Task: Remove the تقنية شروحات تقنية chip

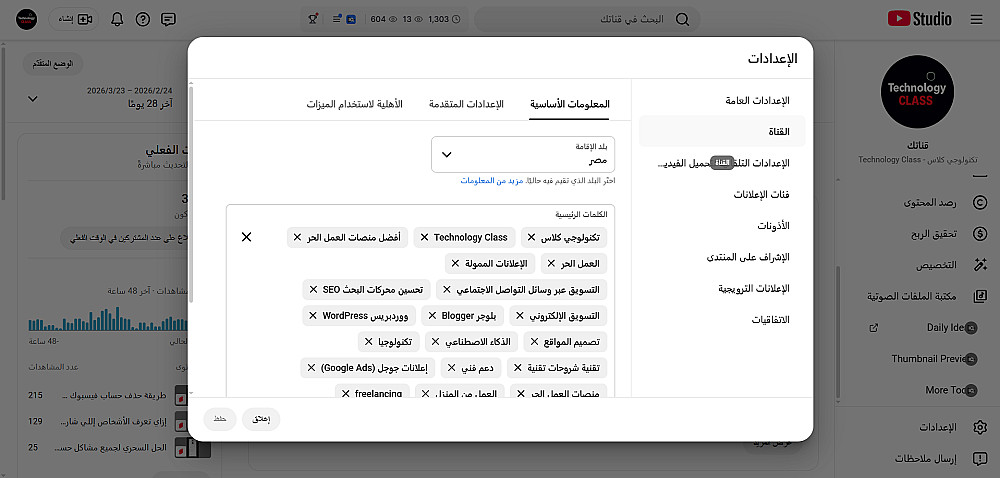Action: tap(518, 368)
